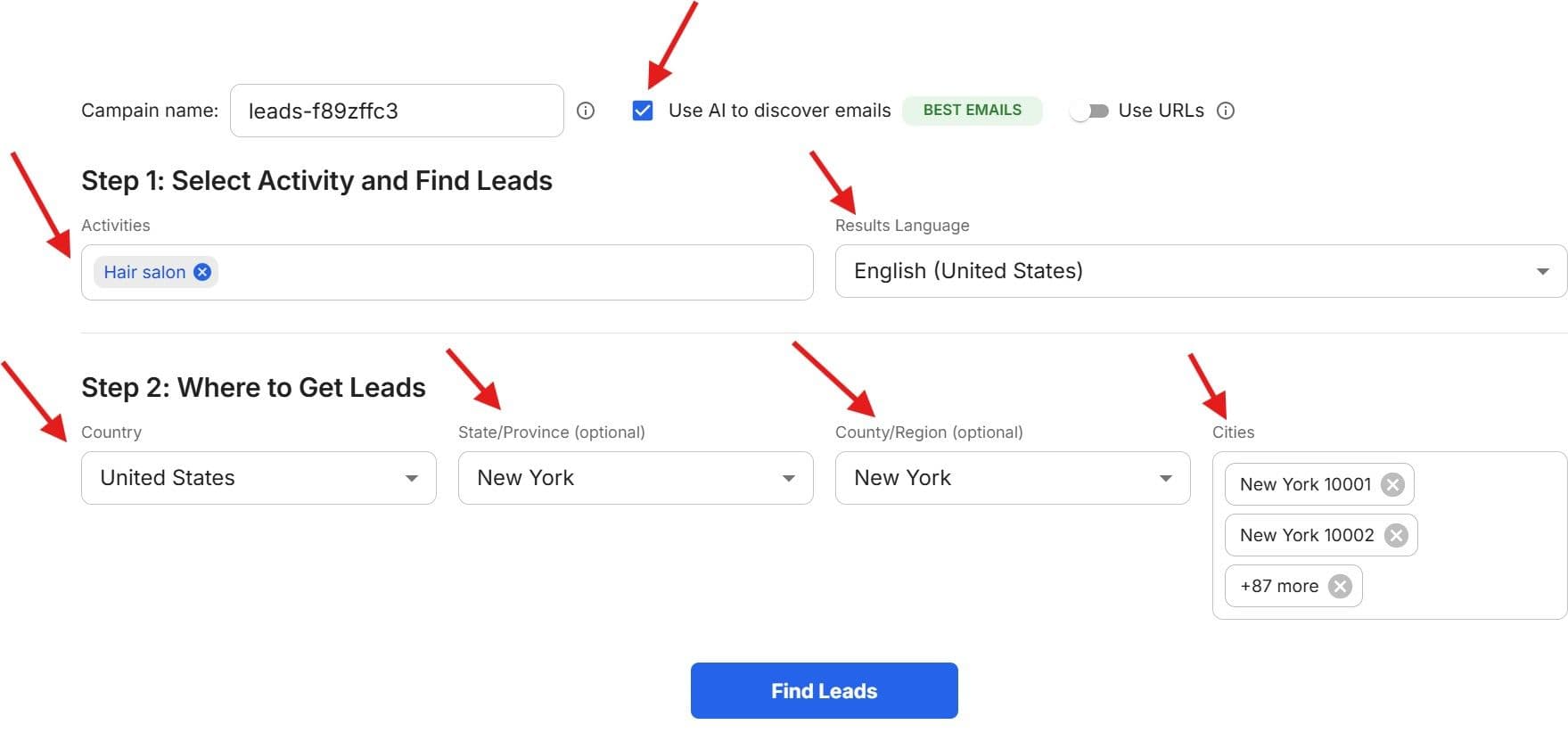Remove the New York 10002 city chip

[x=1396, y=535]
